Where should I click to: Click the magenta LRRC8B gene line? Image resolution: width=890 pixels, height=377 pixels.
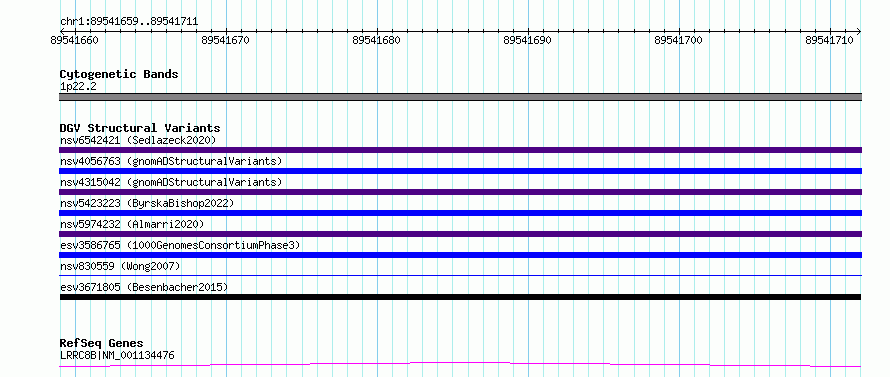[460, 365]
